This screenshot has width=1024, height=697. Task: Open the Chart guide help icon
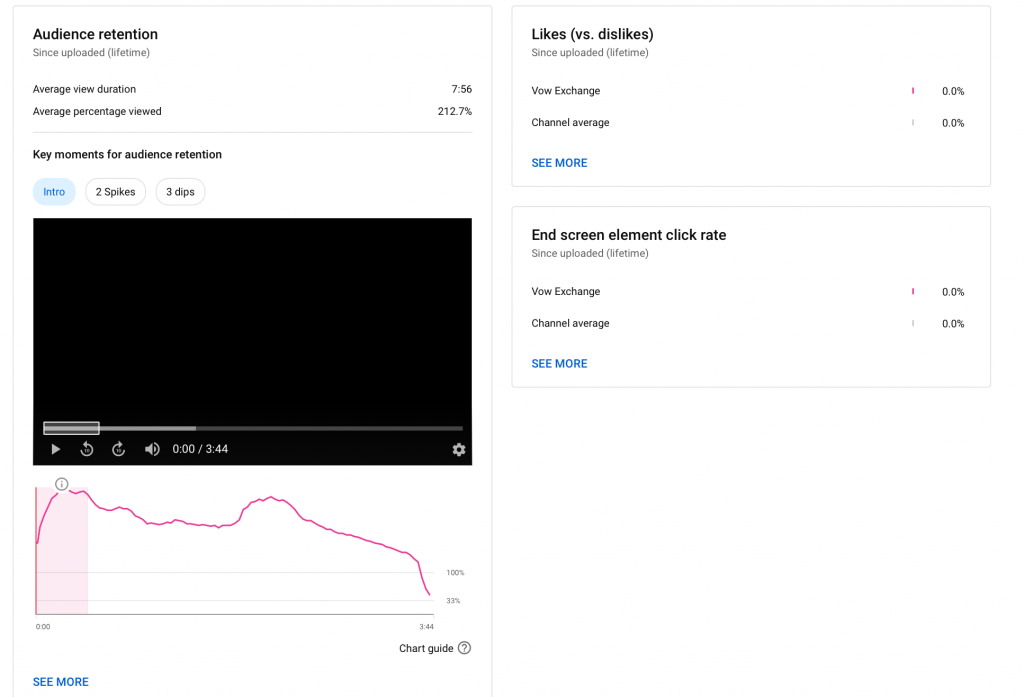[x=464, y=648]
